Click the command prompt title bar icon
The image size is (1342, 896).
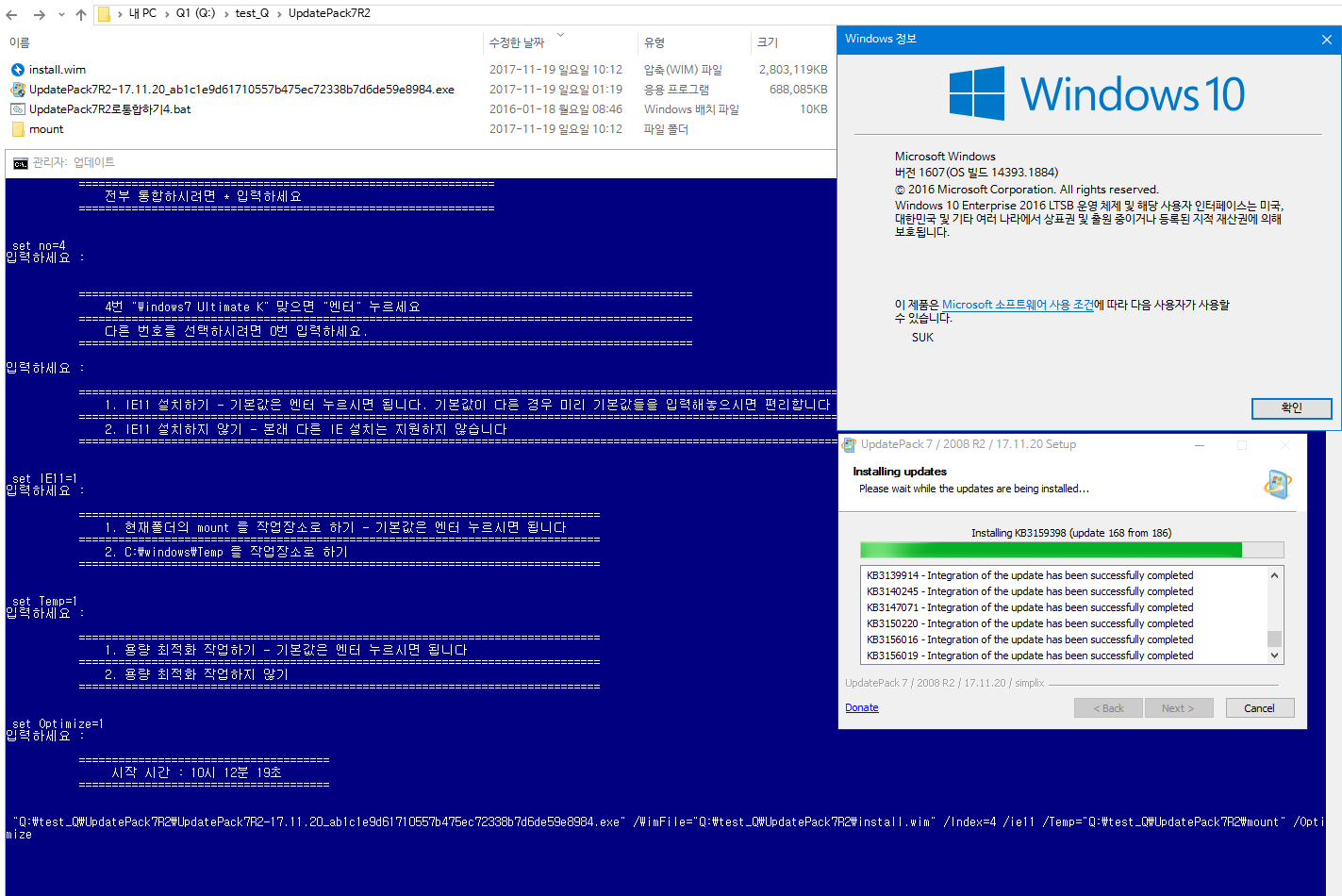[21, 163]
